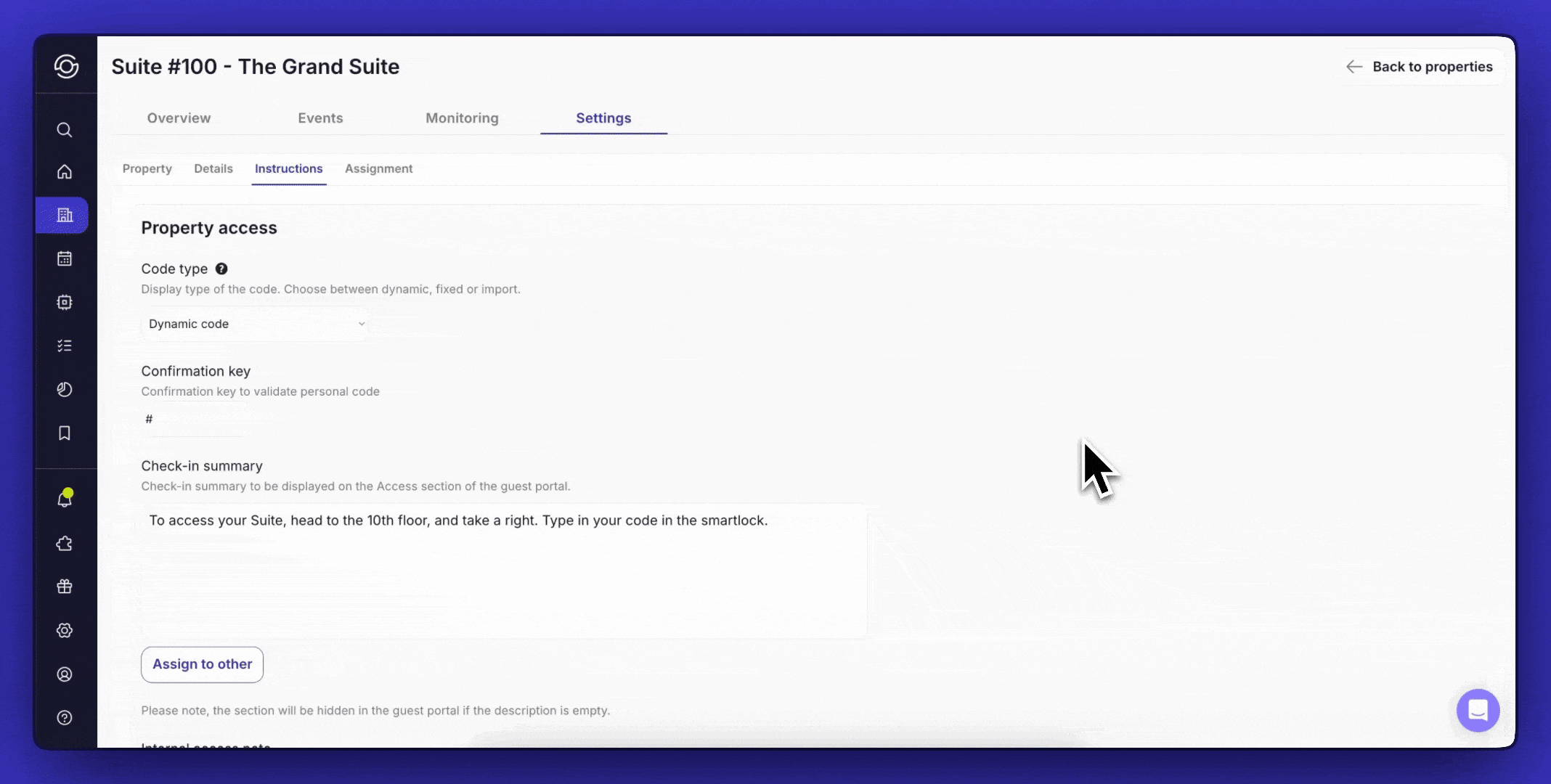The height and width of the screenshot is (784, 1551).
Task: Open the chat support bubble
Action: click(1478, 710)
